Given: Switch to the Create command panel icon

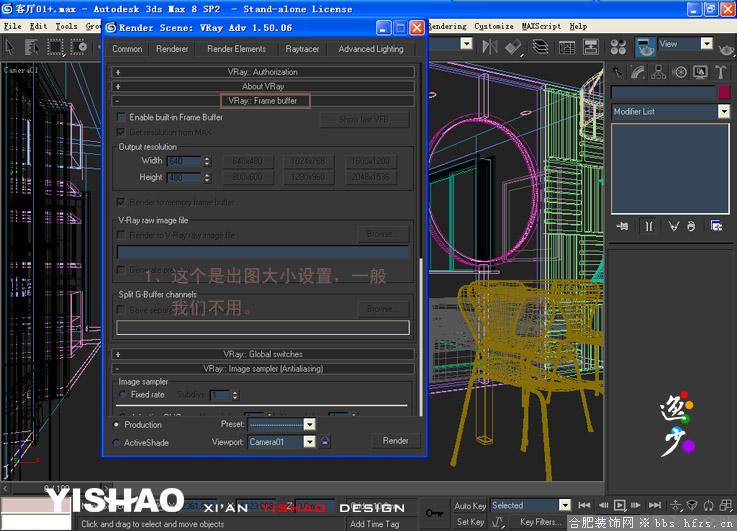Looking at the screenshot, I should click(x=618, y=72).
